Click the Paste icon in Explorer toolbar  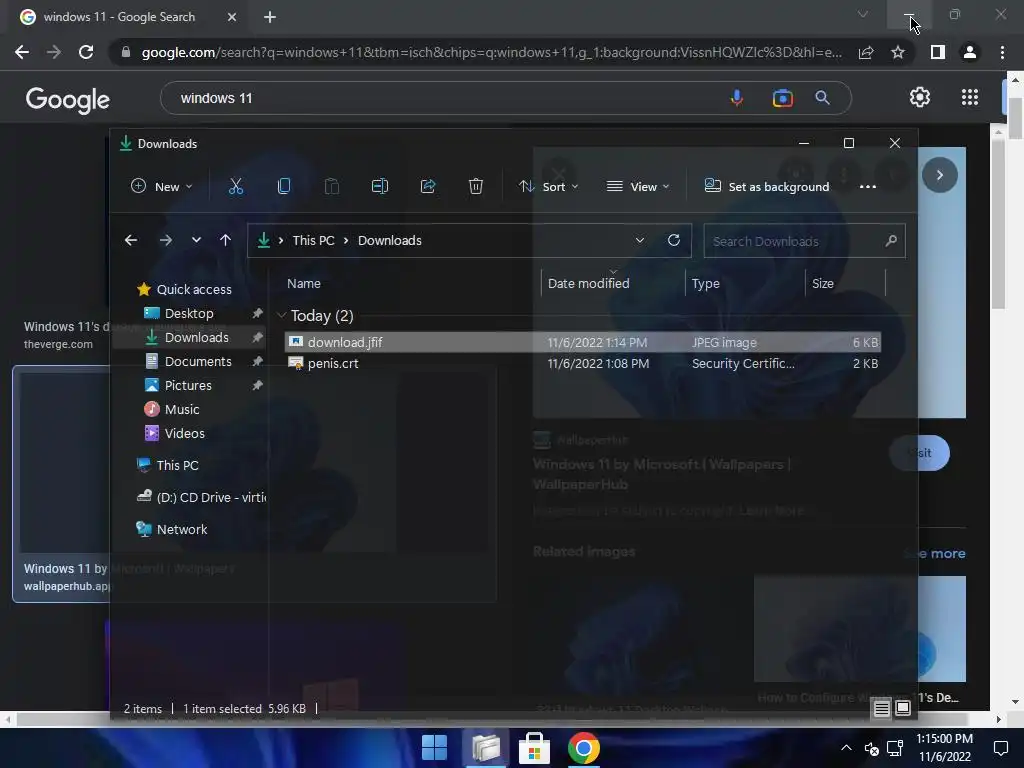coord(332,187)
